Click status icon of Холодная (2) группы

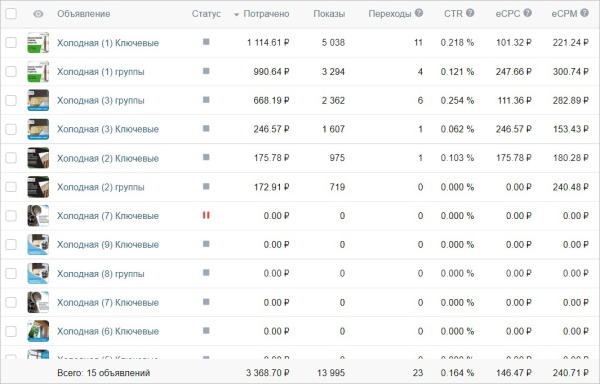point(206,186)
